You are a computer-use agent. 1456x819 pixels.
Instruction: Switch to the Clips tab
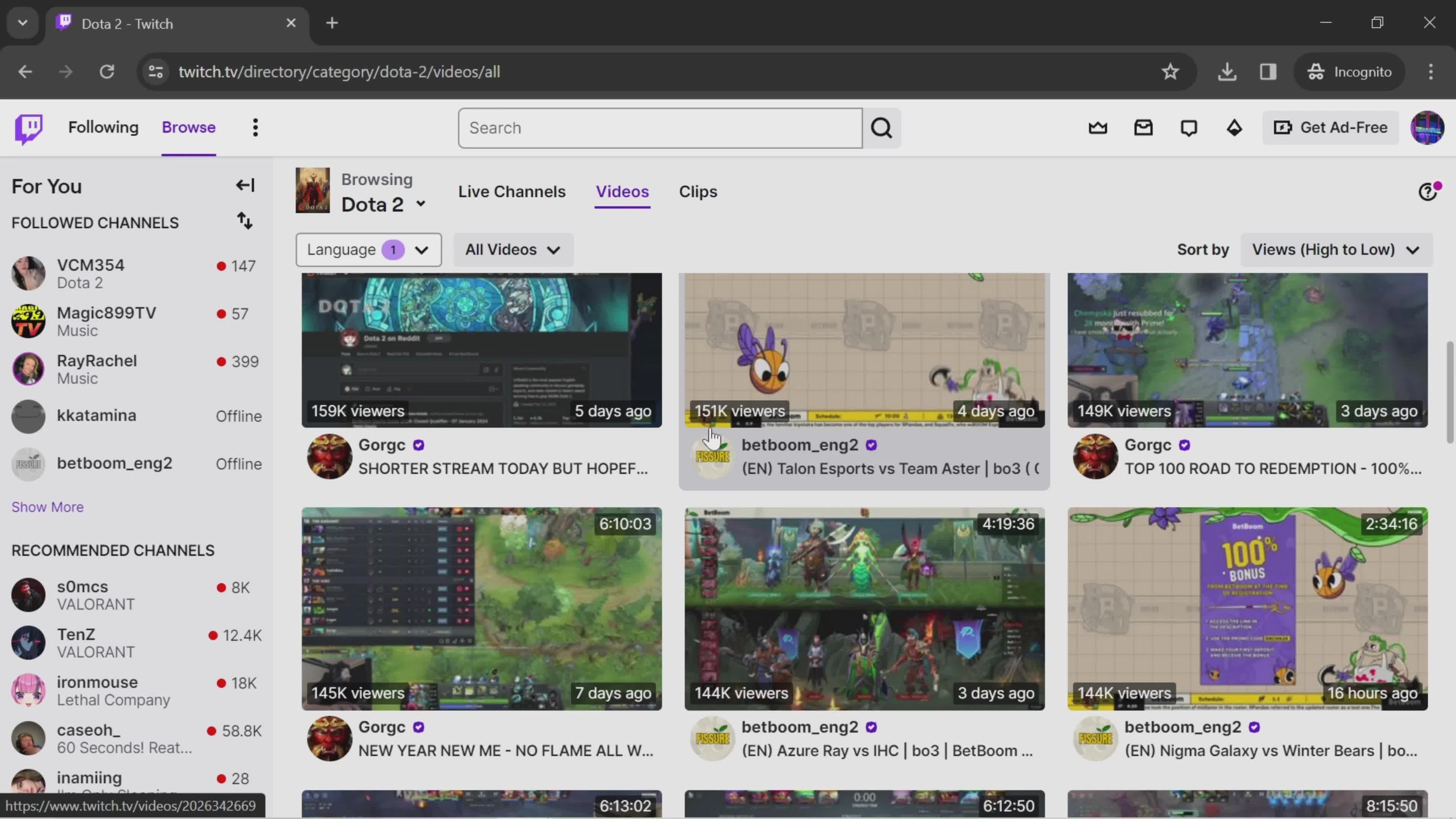(698, 191)
